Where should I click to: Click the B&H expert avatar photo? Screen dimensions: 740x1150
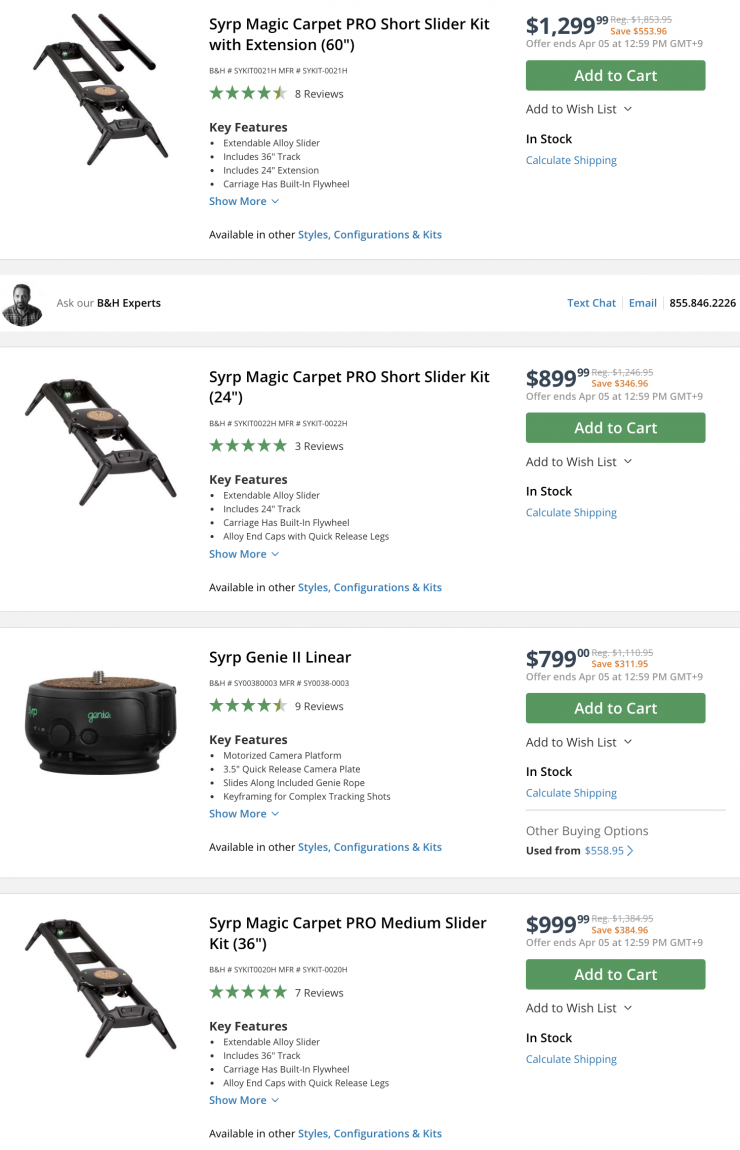(22, 304)
